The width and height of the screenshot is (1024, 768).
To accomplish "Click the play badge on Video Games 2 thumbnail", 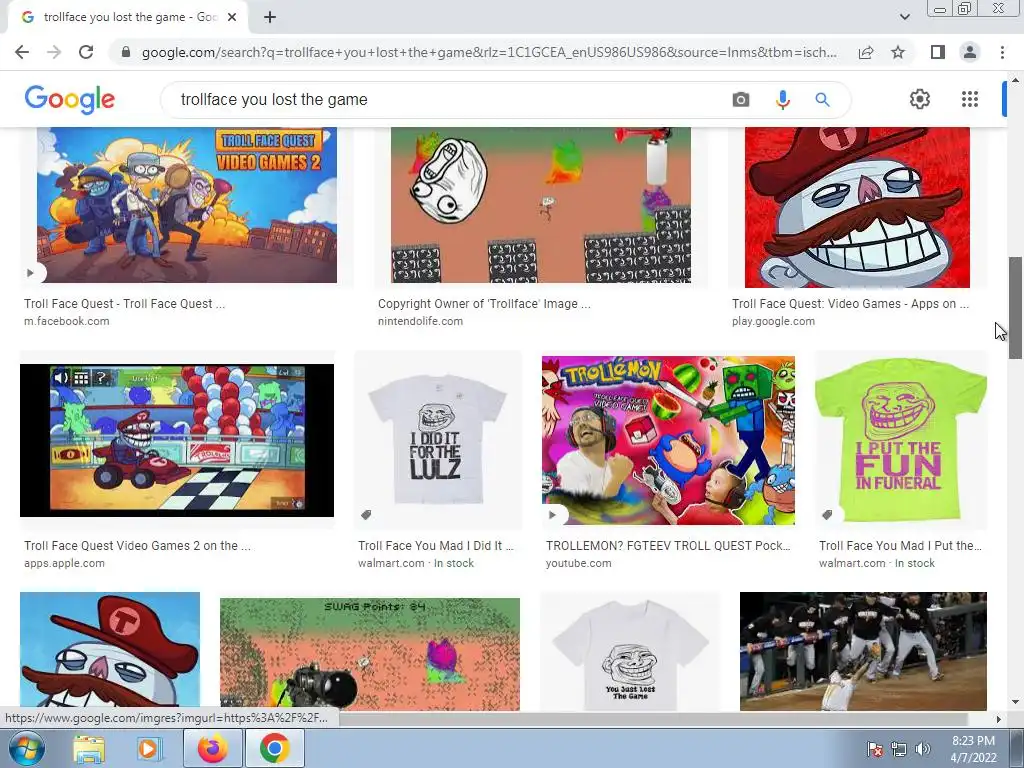I will point(31,273).
